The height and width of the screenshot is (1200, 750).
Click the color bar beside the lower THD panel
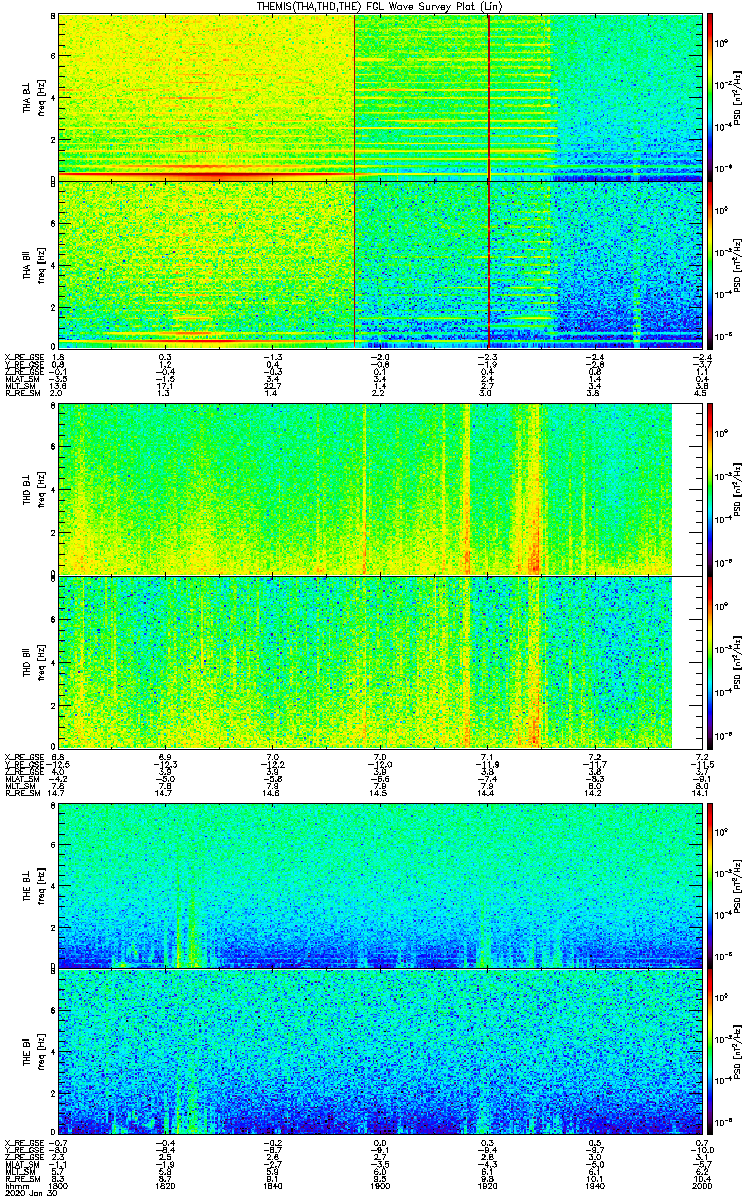click(711, 662)
